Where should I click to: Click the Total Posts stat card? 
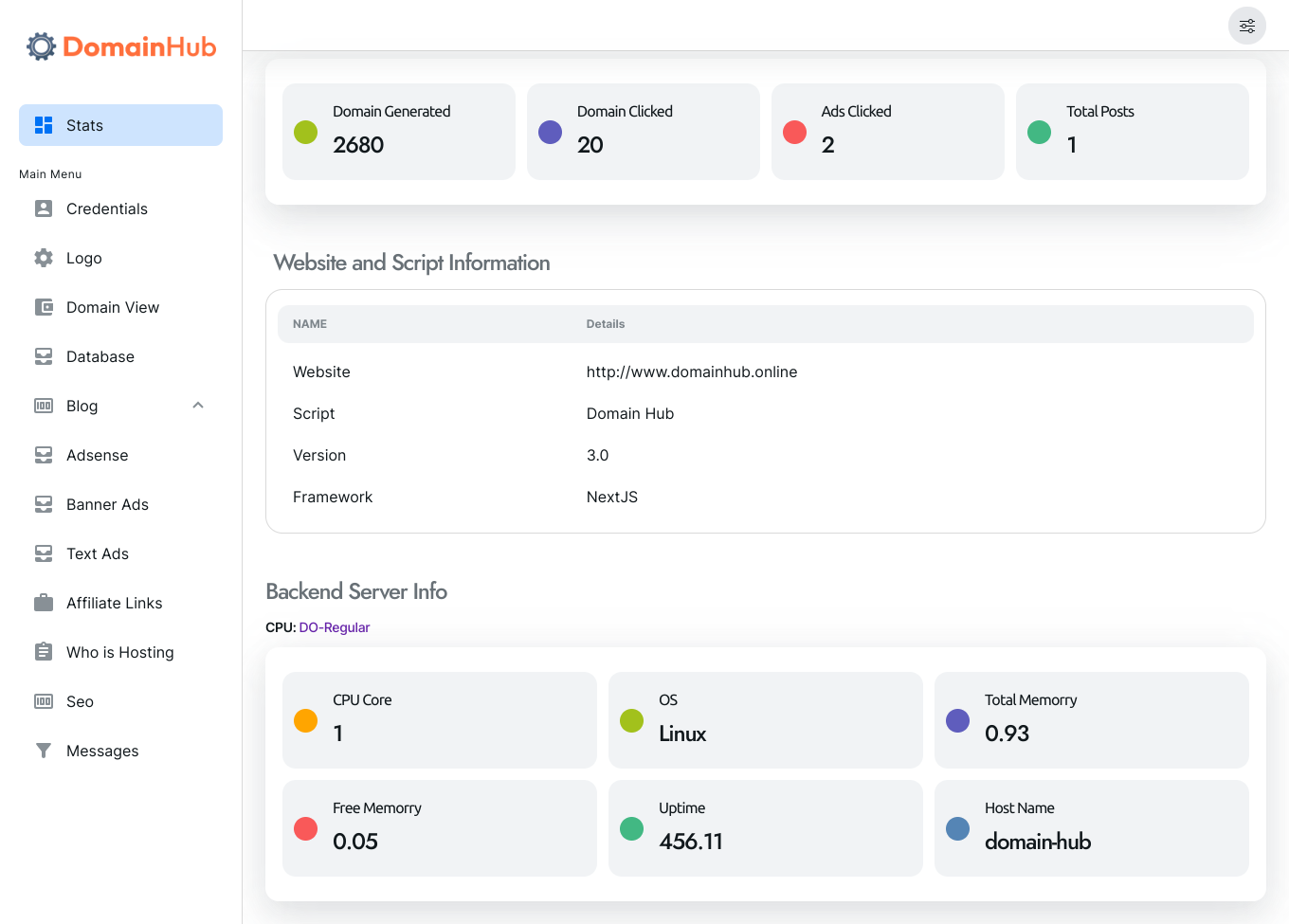pos(1132,132)
